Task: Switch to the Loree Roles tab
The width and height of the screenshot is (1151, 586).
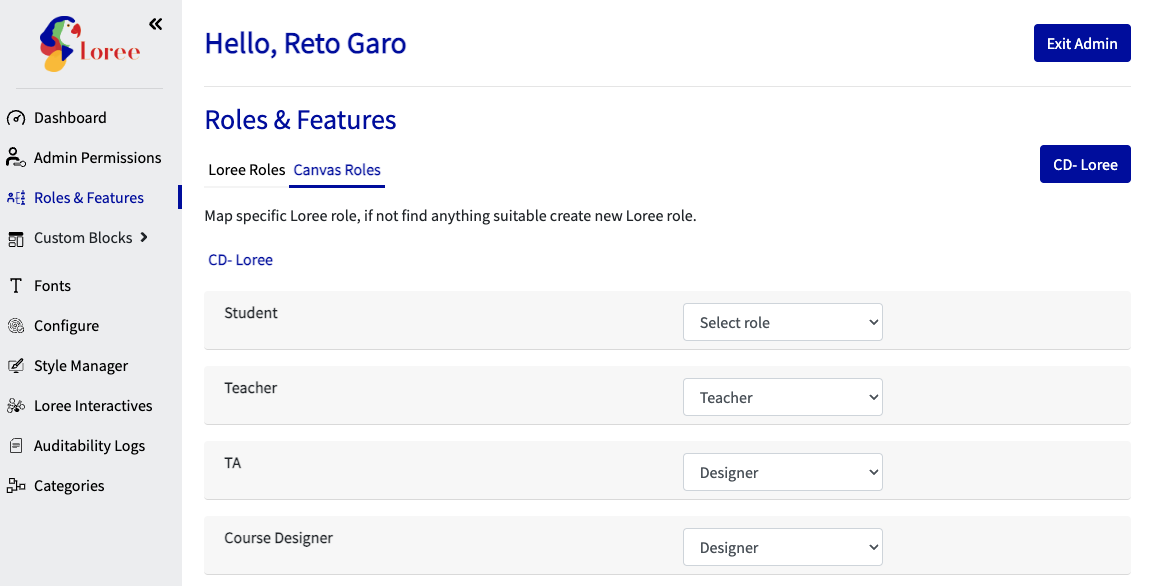Action: 246,170
